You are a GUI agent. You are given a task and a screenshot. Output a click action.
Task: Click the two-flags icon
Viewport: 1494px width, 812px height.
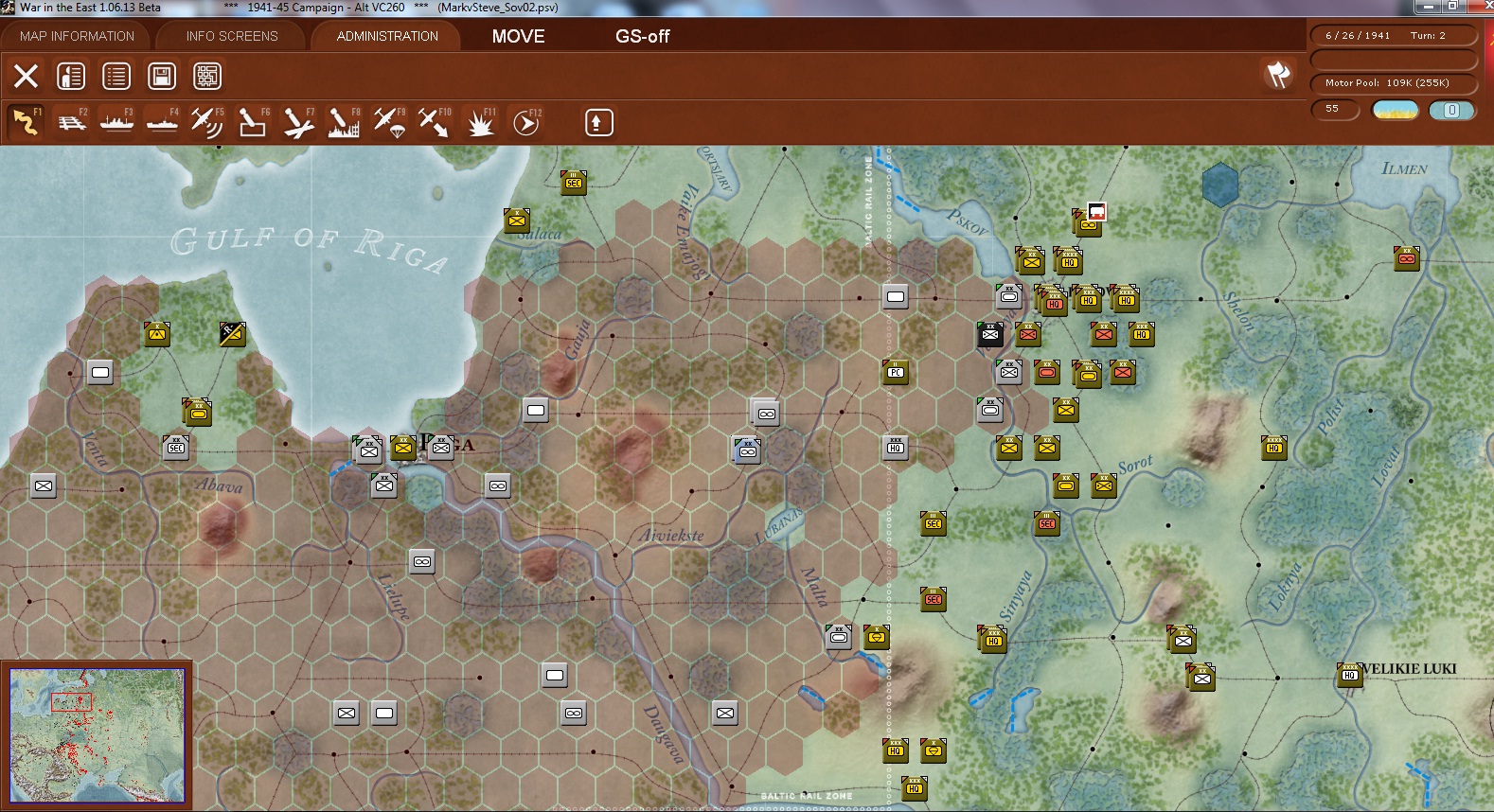point(1279,74)
